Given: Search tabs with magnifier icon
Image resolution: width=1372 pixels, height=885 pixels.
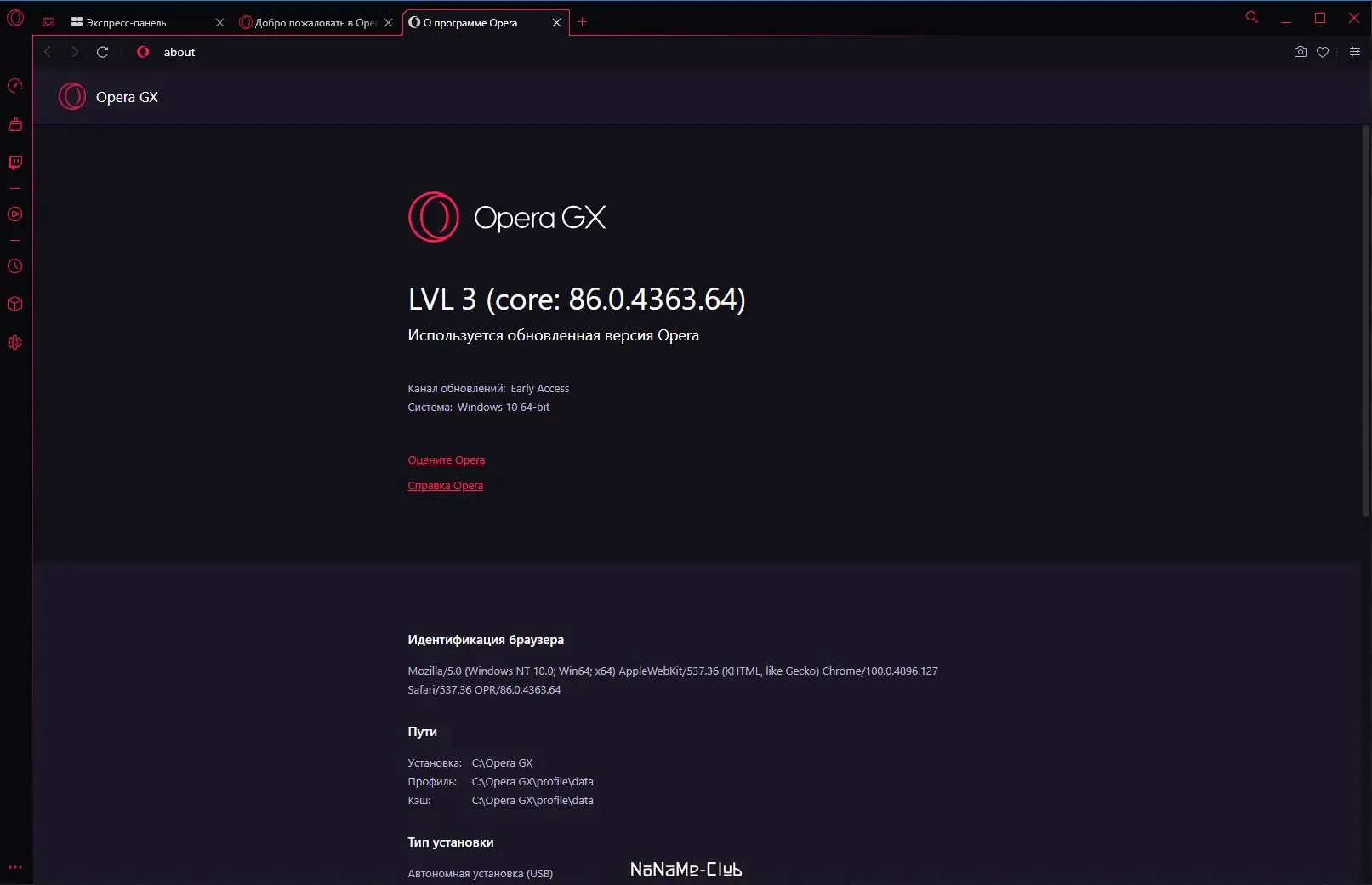Looking at the screenshot, I should click(1252, 17).
